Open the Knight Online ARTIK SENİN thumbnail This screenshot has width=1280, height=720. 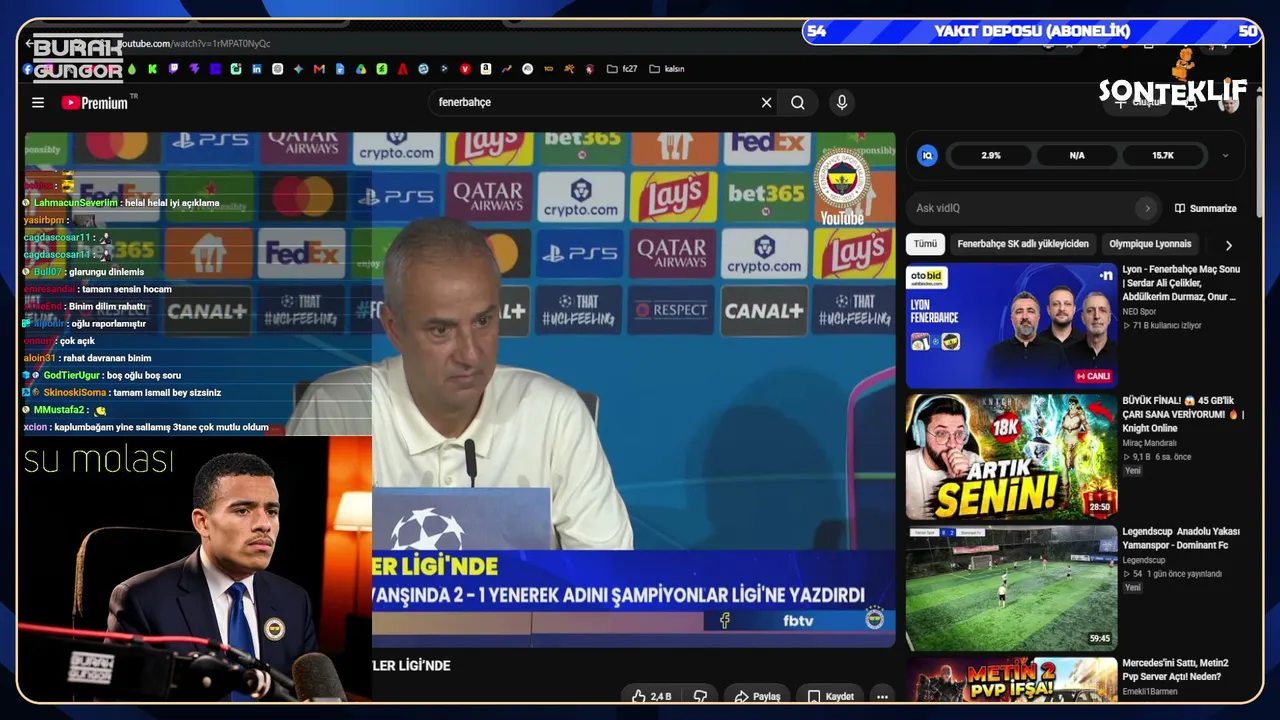tap(1011, 456)
